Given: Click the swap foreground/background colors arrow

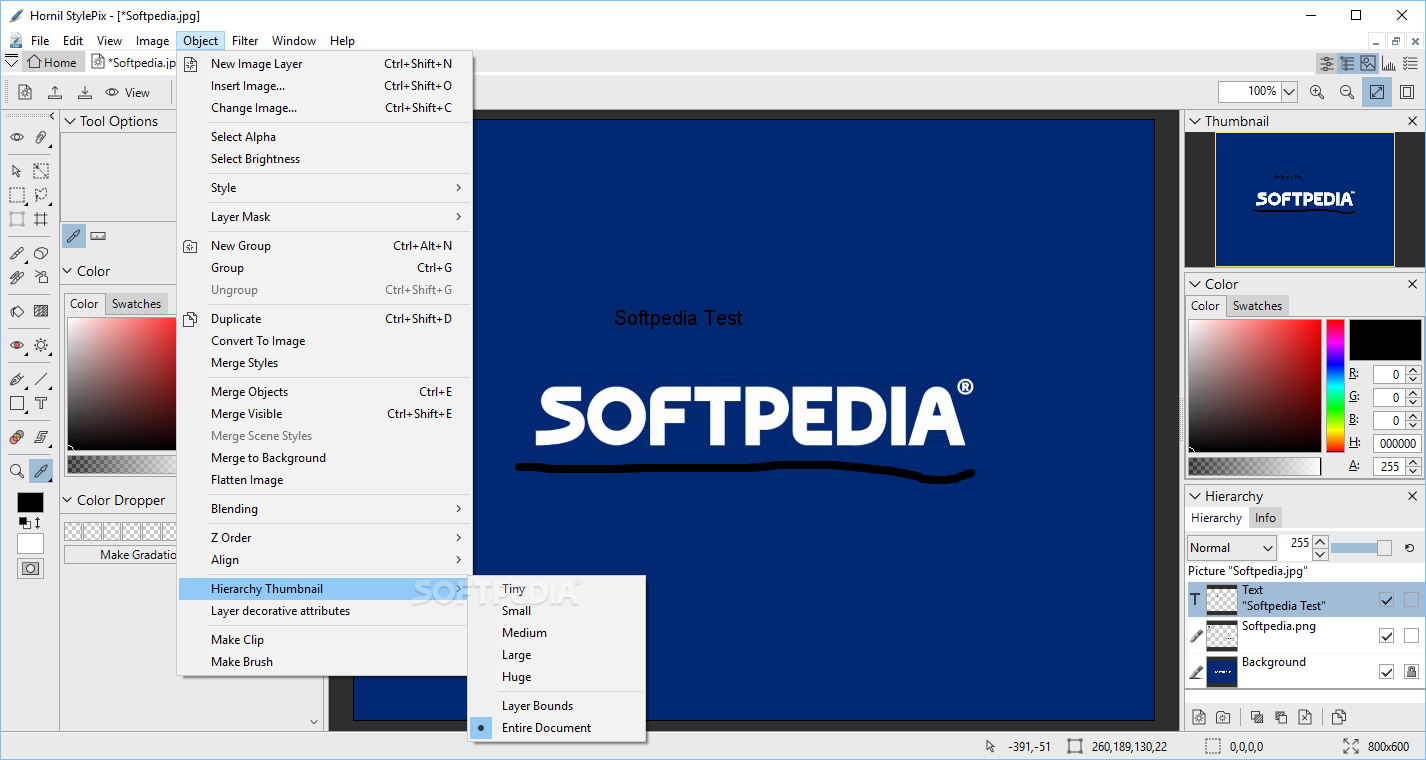Looking at the screenshot, I should point(38,523).
